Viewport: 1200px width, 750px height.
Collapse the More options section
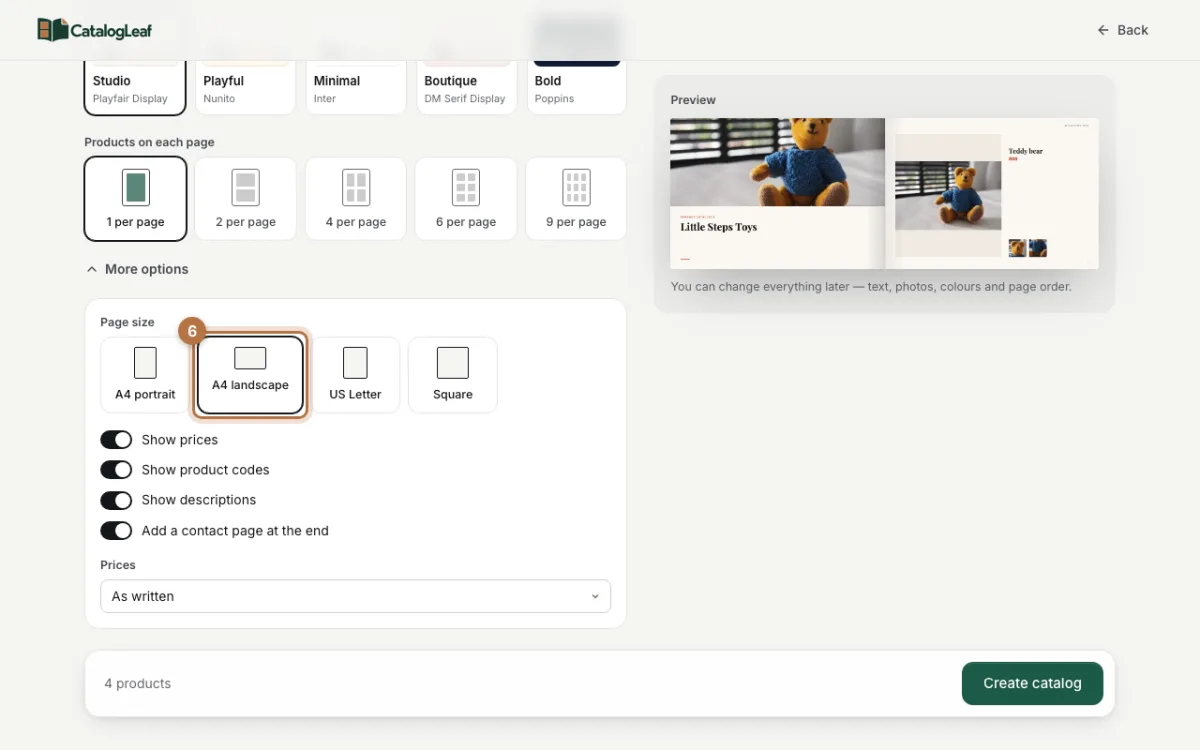136,269
